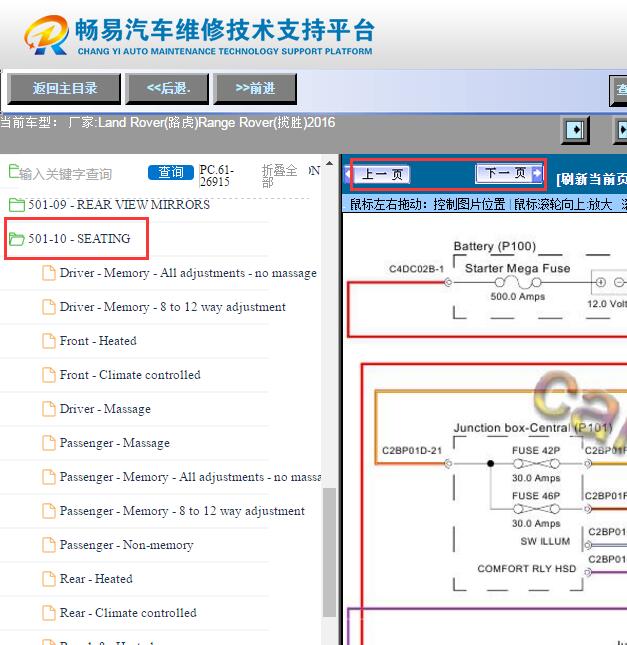
Task: Go forward with the >>前进 button
Action: [255, 88]
